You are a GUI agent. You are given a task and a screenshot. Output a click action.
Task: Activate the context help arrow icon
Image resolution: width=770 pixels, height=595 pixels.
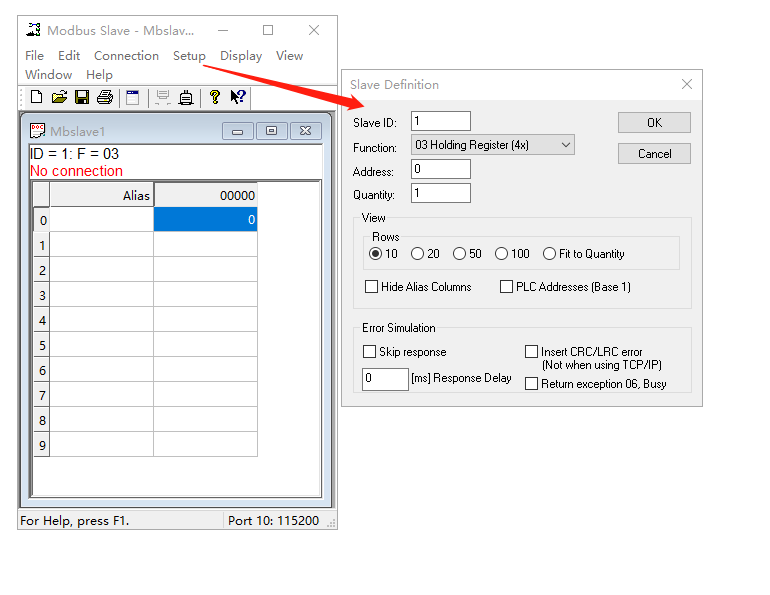click(x=238, y=97)
